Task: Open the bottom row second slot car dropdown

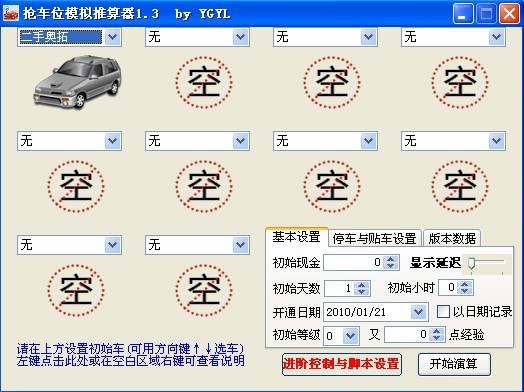Action: 240,245
